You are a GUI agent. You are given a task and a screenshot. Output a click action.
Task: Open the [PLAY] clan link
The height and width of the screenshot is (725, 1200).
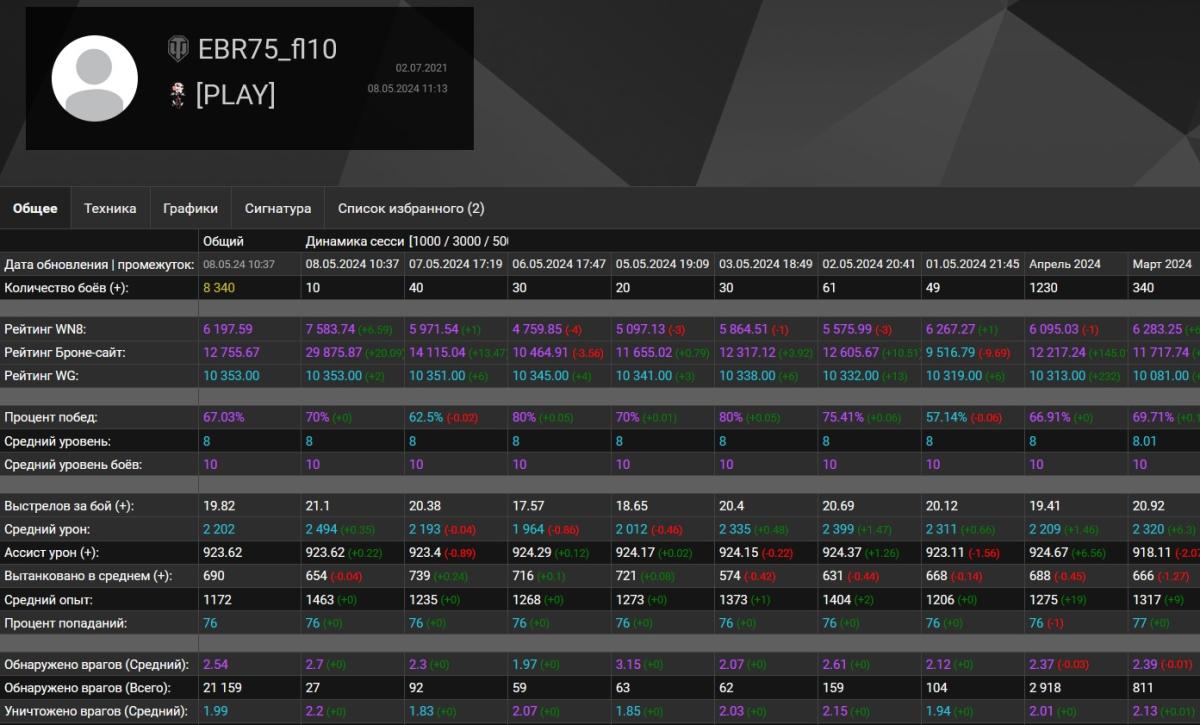click(x=235, y=95)
